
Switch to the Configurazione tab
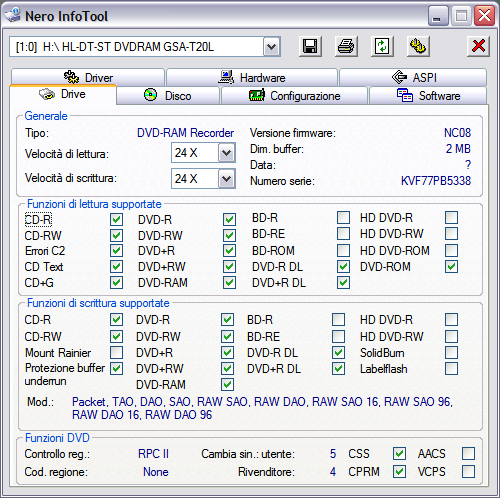(x=295, y=96)
